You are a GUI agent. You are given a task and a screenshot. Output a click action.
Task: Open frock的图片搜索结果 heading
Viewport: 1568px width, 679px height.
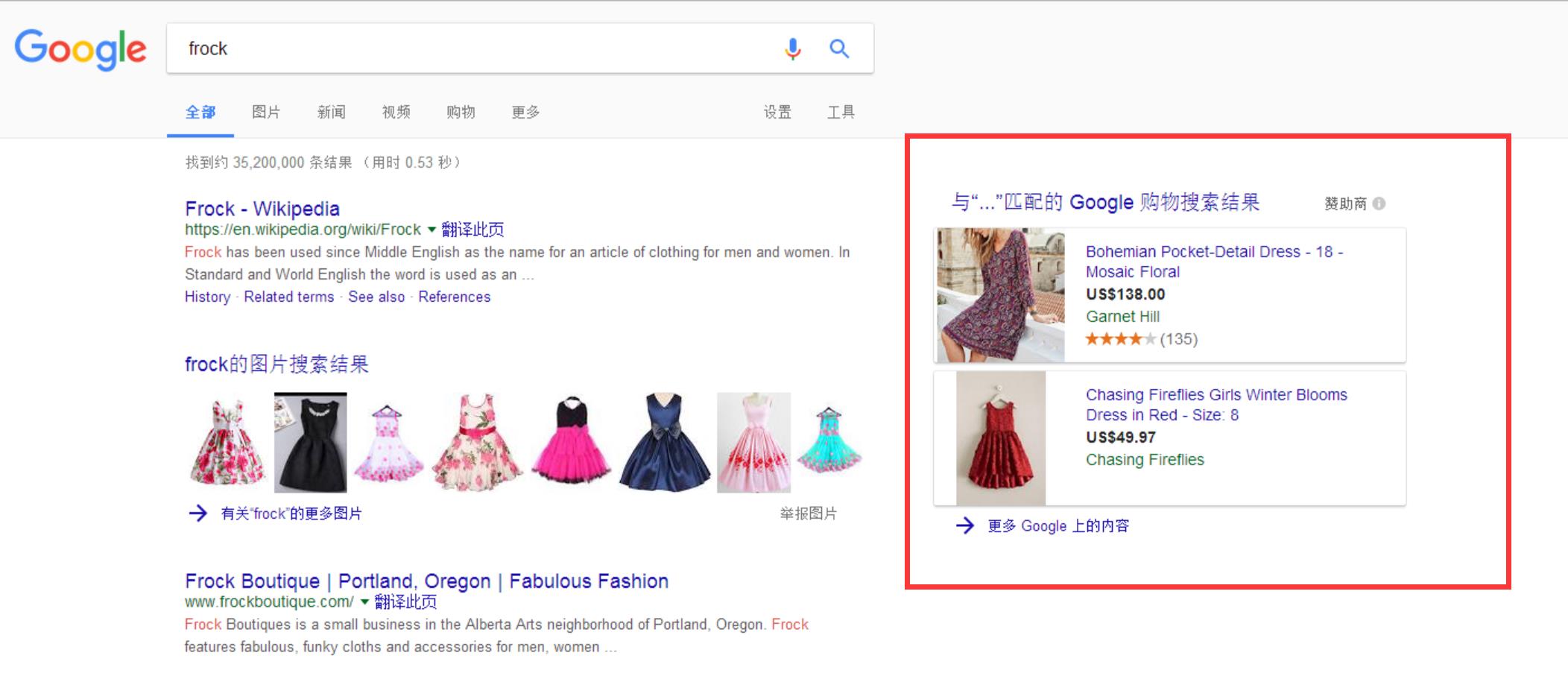pyautogui.click(x=276, y=364)
